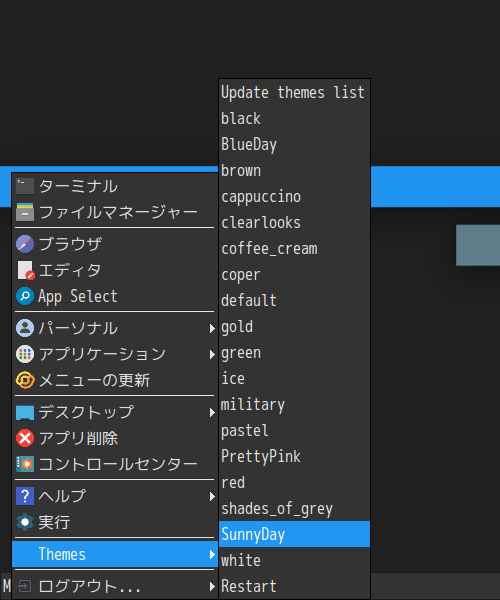The height and width of the screenshot is (600, 500).
Task: Expand the ヘルプ submenu arrow
Action: [x=212, y=496]
